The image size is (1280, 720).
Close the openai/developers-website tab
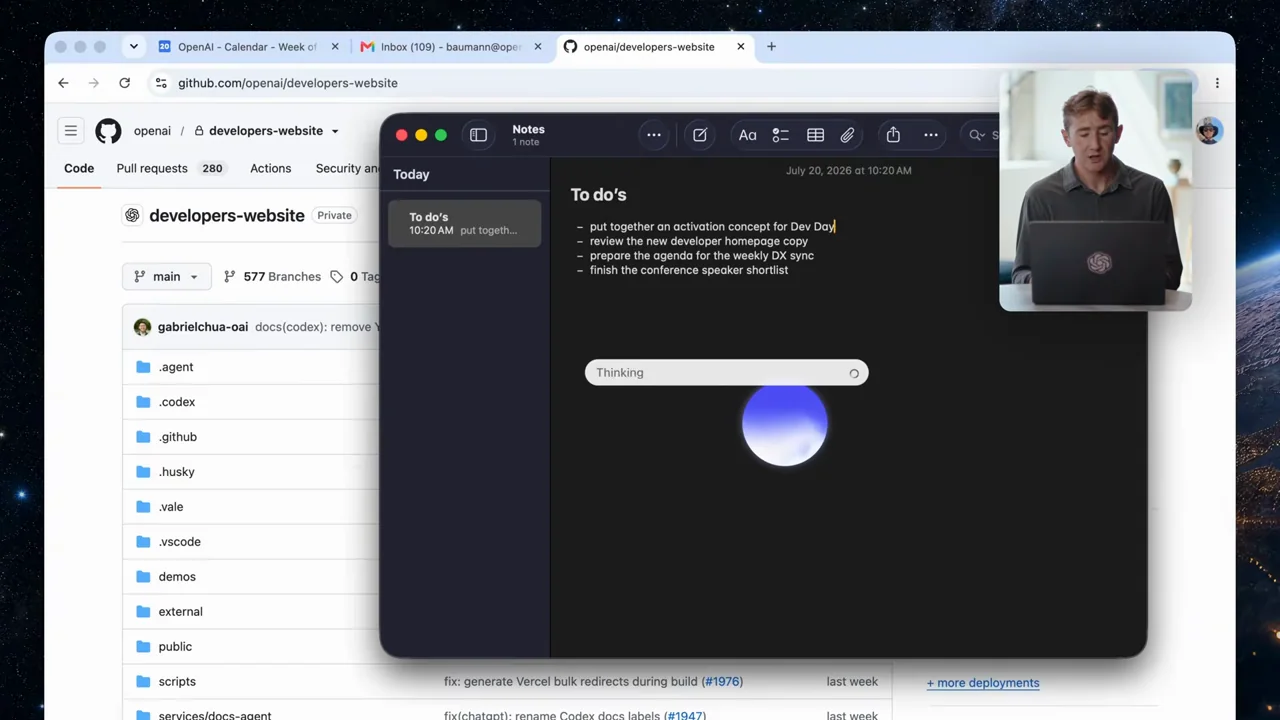click(x=741, y=47)
